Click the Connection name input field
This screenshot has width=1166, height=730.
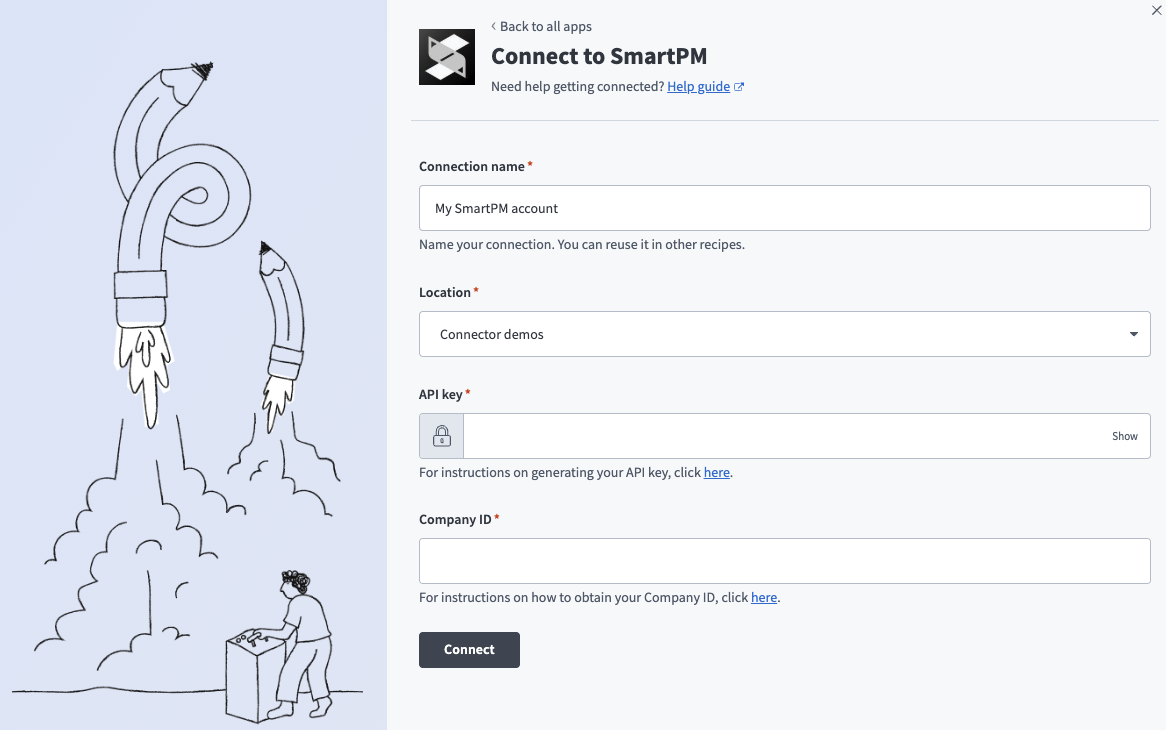coord(784,208)
